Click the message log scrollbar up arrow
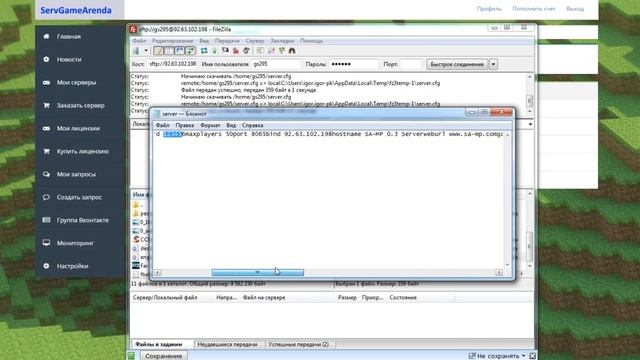 [x=530, y=77]
